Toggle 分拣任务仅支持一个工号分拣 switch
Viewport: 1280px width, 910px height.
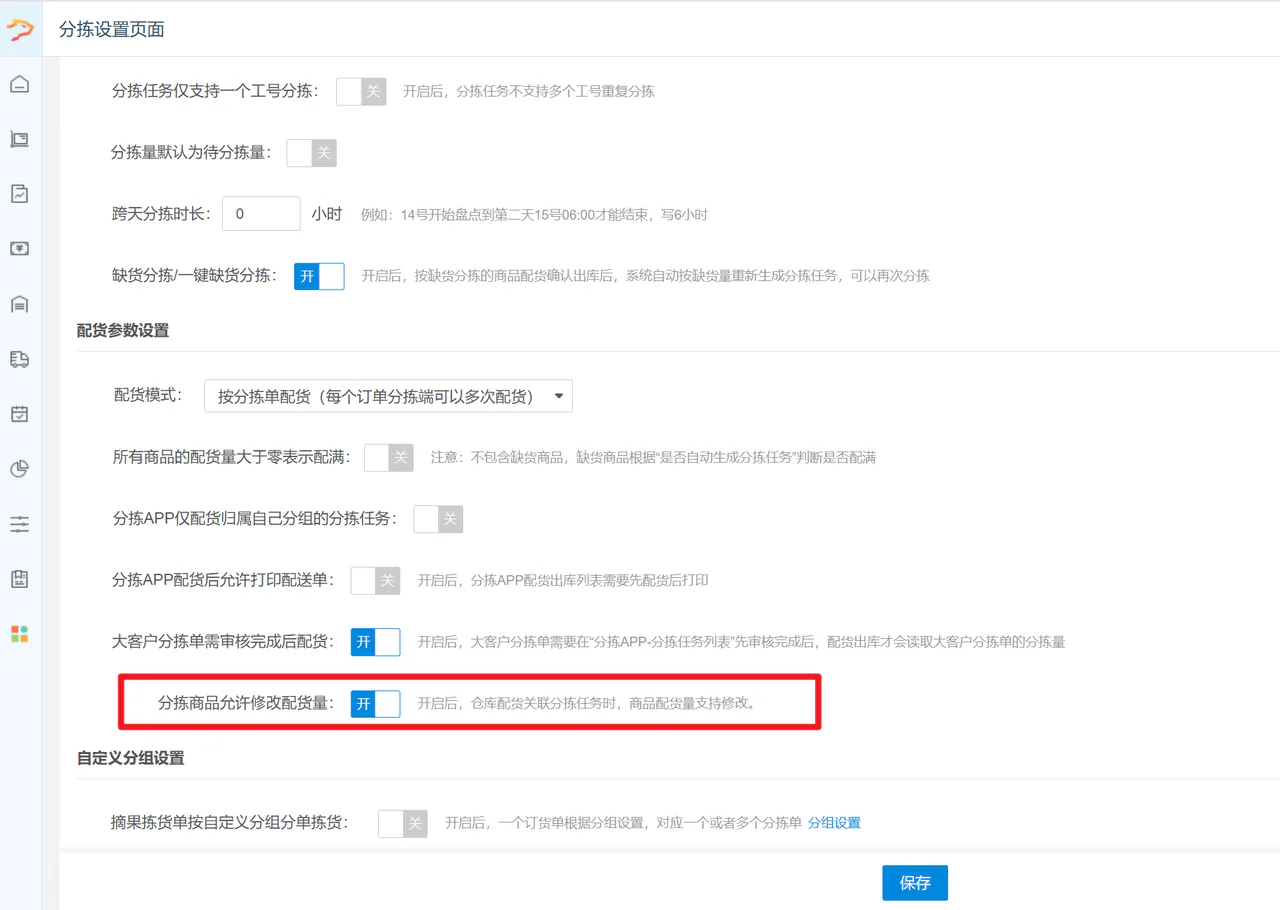[361, 92]
